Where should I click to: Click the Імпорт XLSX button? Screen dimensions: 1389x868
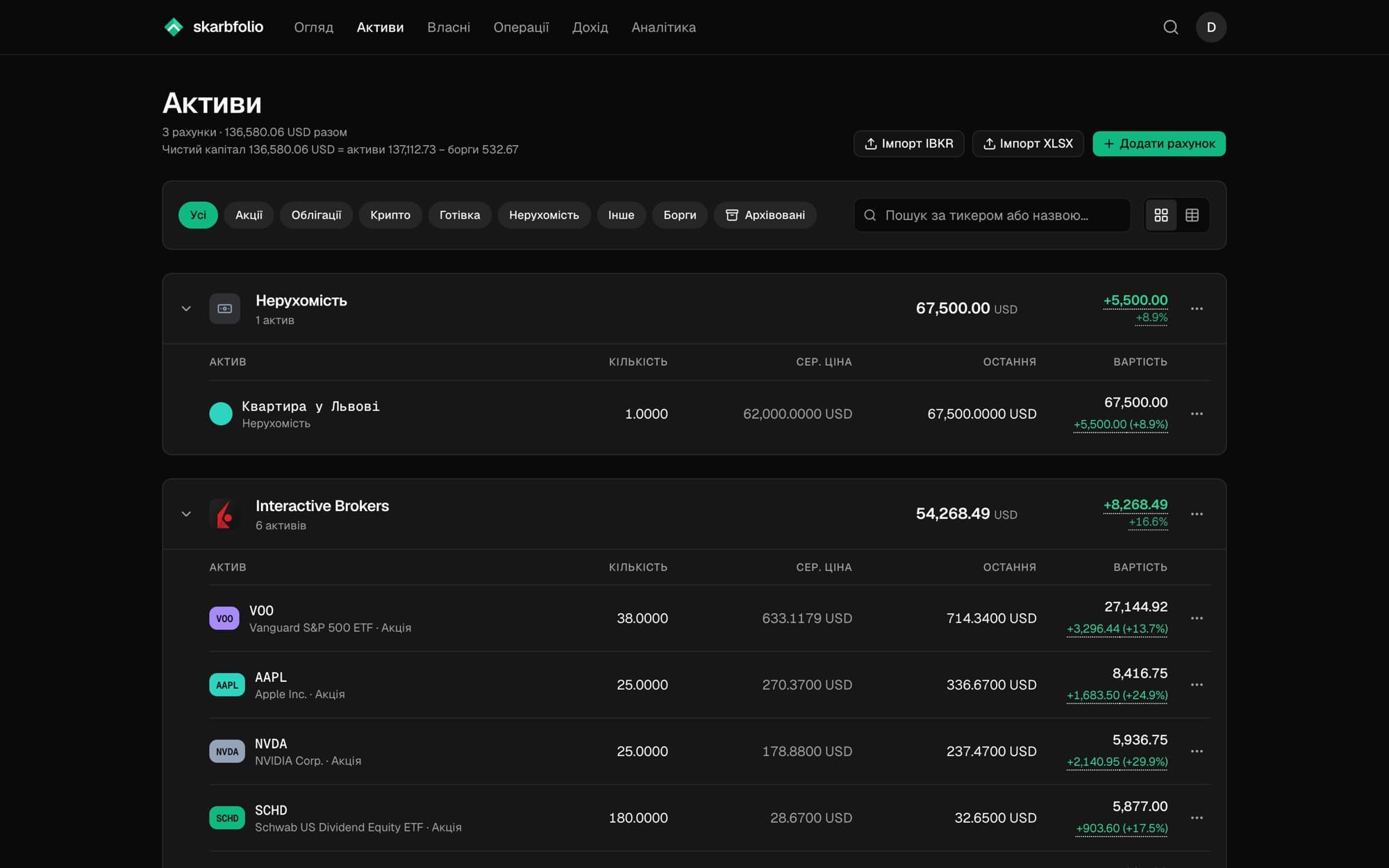pos(1028,144)
